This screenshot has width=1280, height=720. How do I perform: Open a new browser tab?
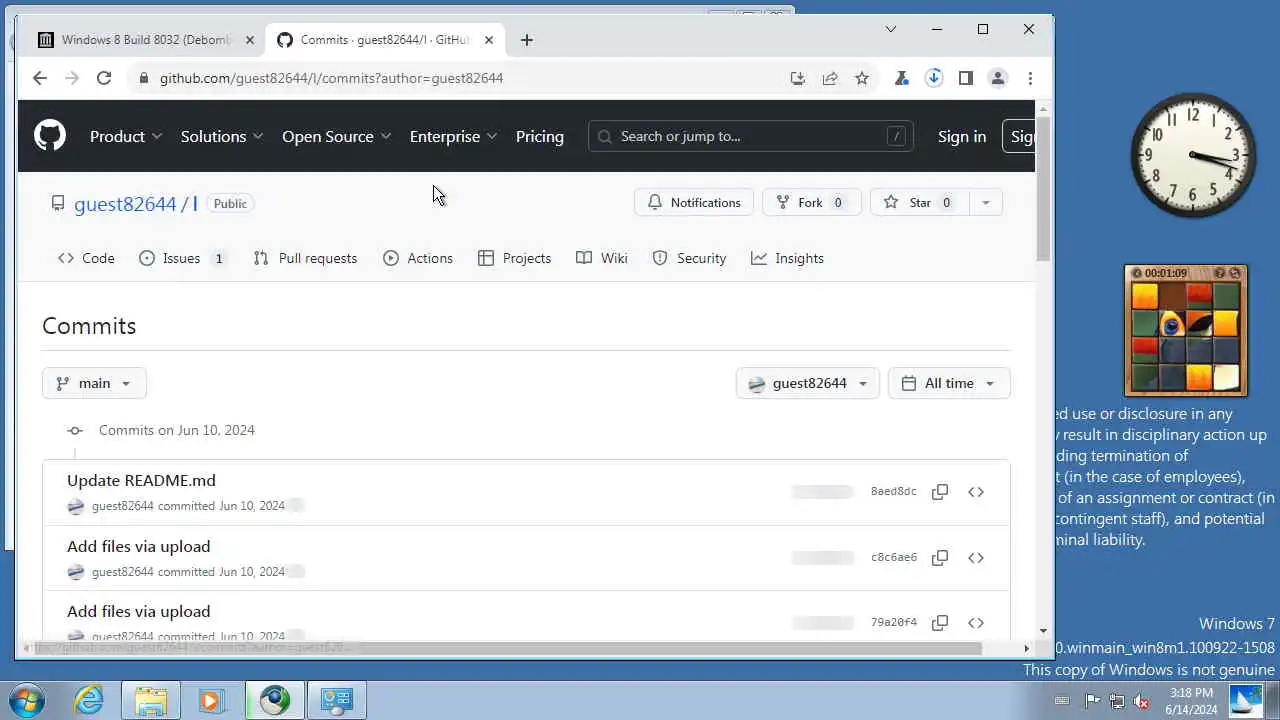pos(527,40)
